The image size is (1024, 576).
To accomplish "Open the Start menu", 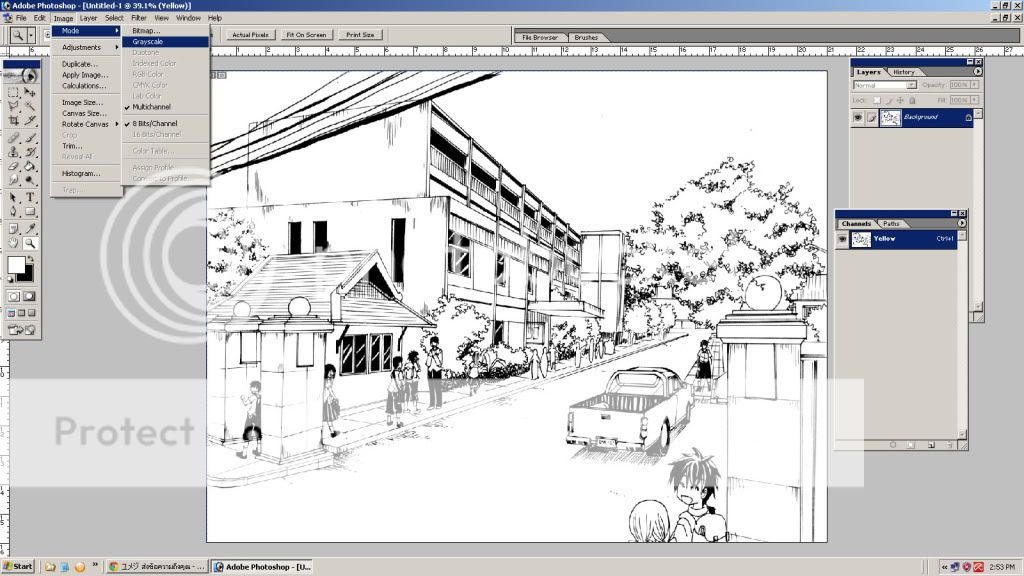I will pyautogui.click(x=18, y=567).
